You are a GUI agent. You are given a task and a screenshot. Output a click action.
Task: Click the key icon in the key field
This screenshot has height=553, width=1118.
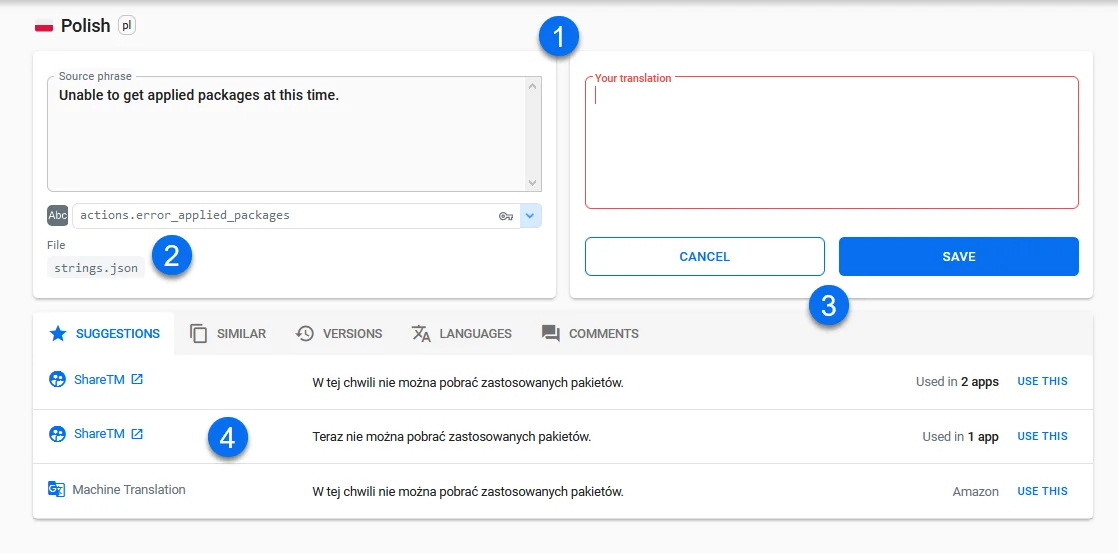(506, 216)
